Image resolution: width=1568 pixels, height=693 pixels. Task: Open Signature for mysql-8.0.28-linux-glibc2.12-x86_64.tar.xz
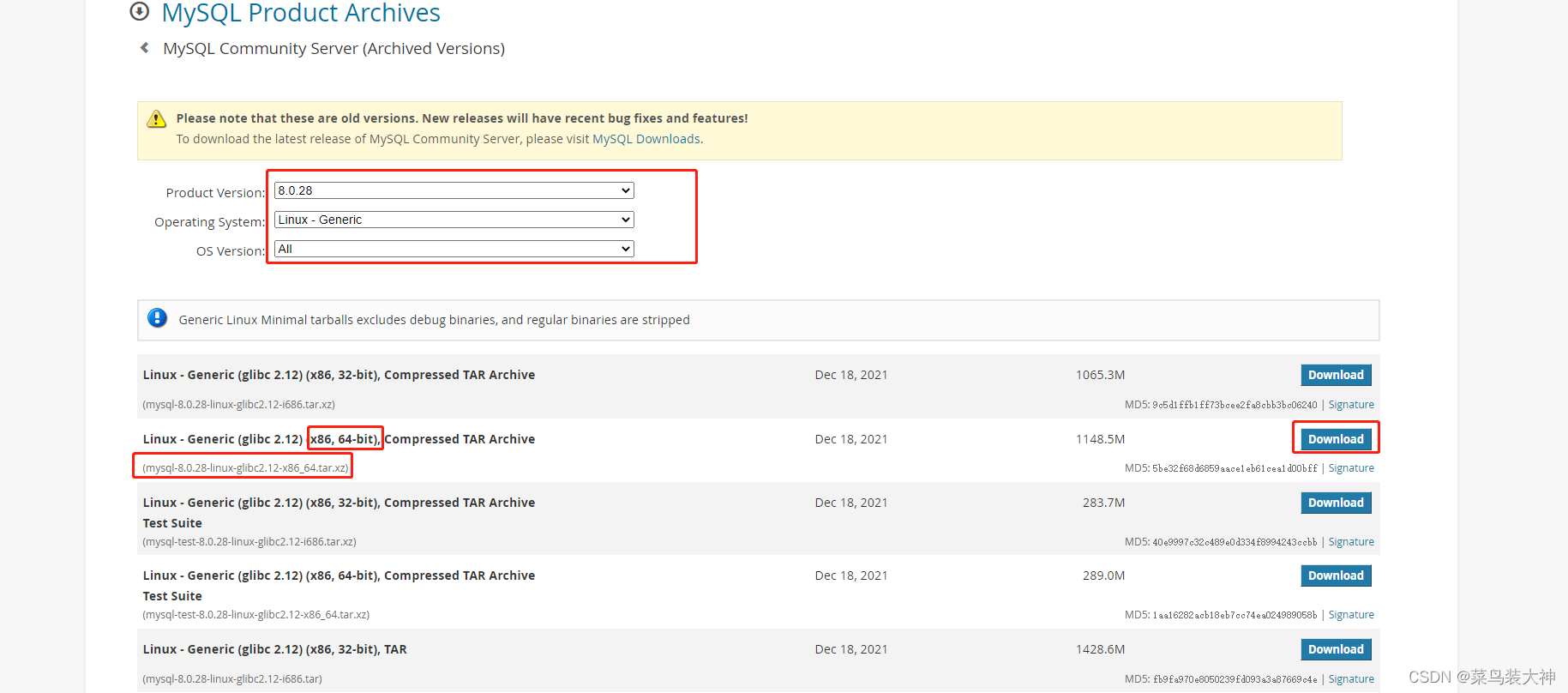click(x=1351, y=468)
